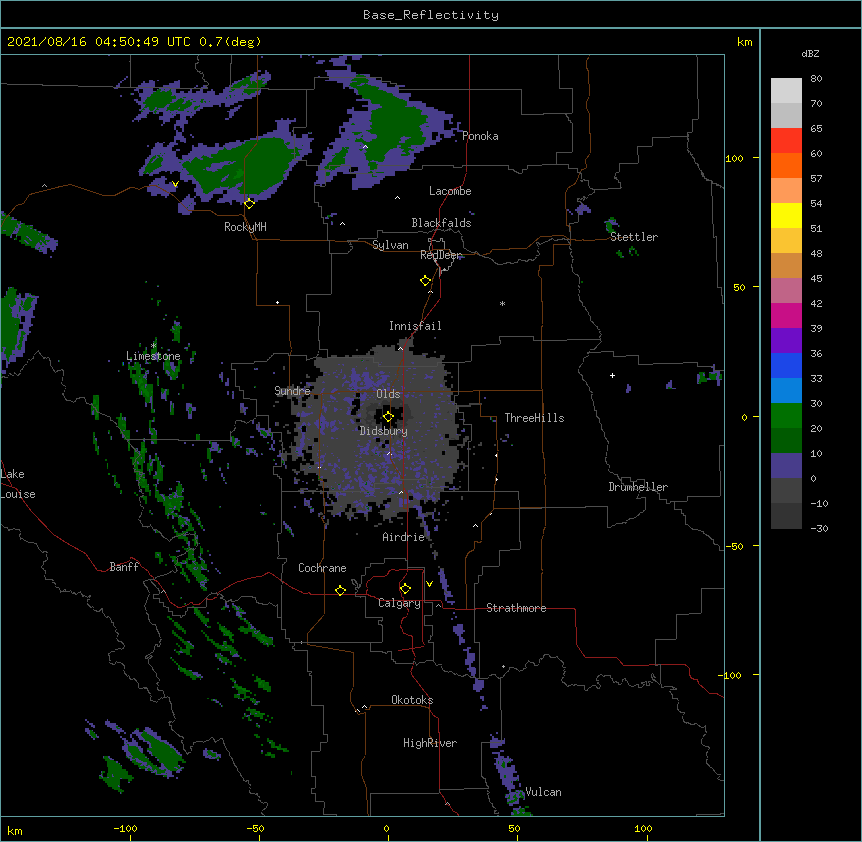The width and height of the screenshot is (862, 842).
Task: Click the Stettler city label
Action: [634, 237]
